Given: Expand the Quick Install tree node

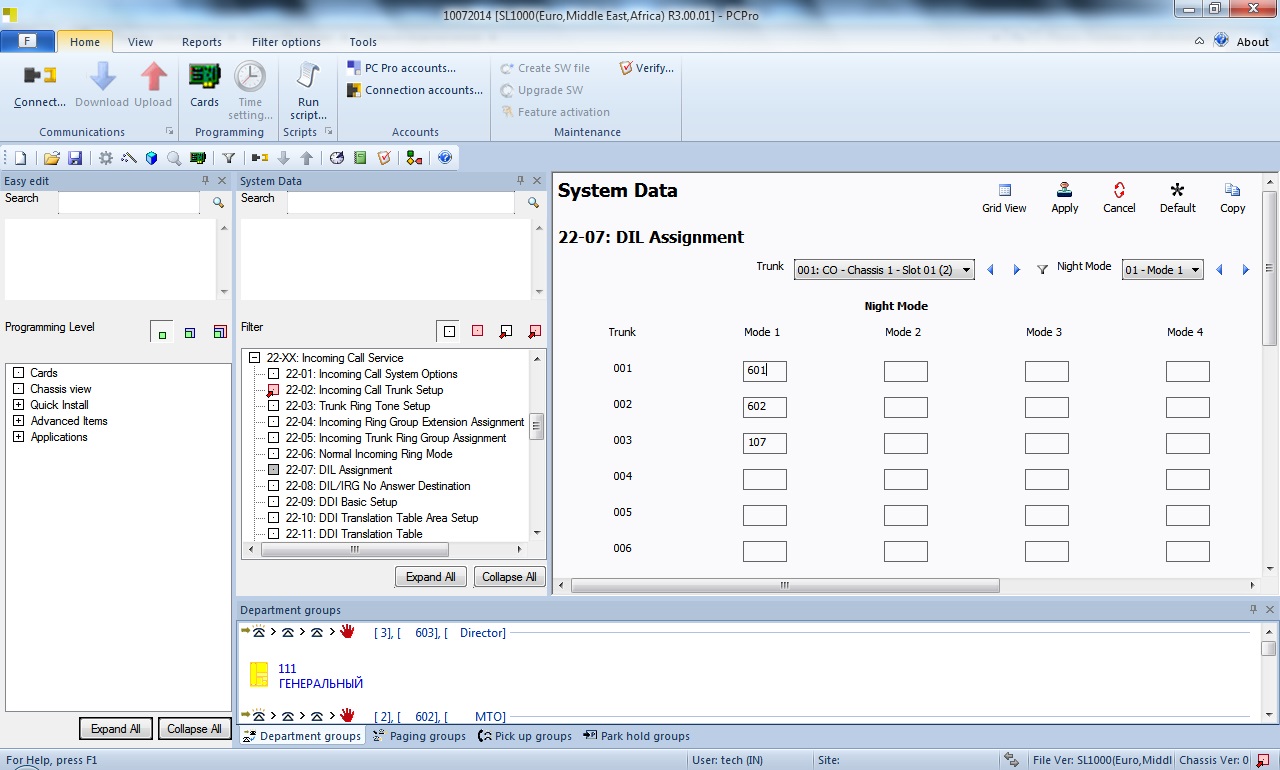Looking at the screenshot, I should [18, 405].
